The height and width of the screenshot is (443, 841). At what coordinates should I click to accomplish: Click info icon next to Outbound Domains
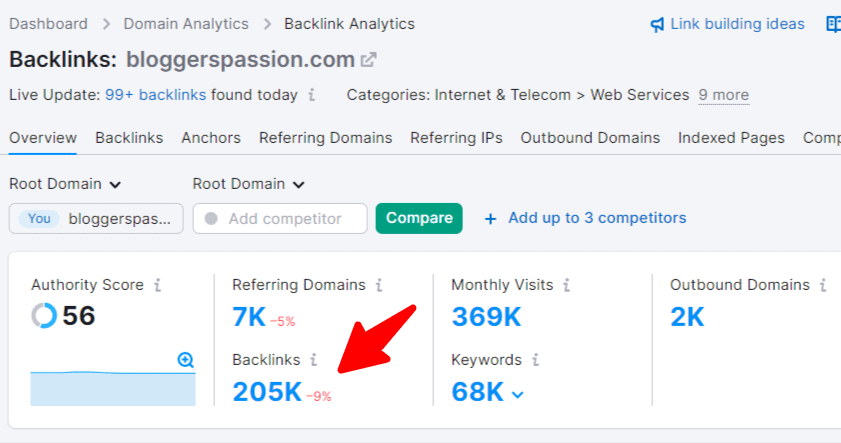click(823, 285)
